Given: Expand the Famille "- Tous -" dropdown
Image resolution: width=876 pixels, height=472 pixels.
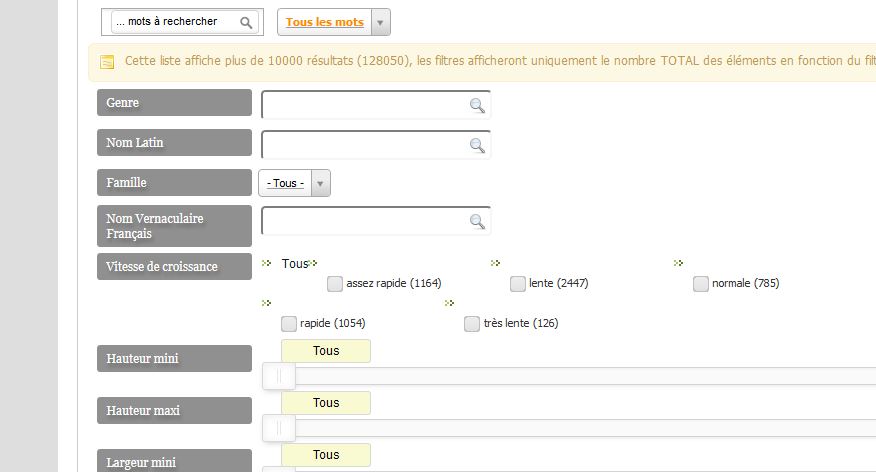Looking at the screenshot, I should click(294, 183).
